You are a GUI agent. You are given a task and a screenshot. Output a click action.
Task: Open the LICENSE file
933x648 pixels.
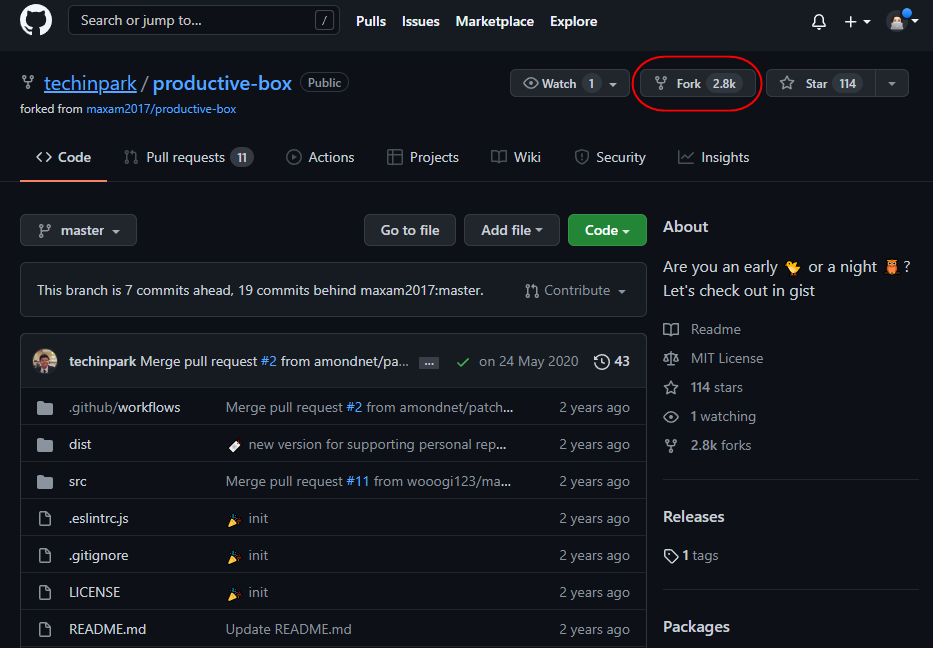click(95, 592)
